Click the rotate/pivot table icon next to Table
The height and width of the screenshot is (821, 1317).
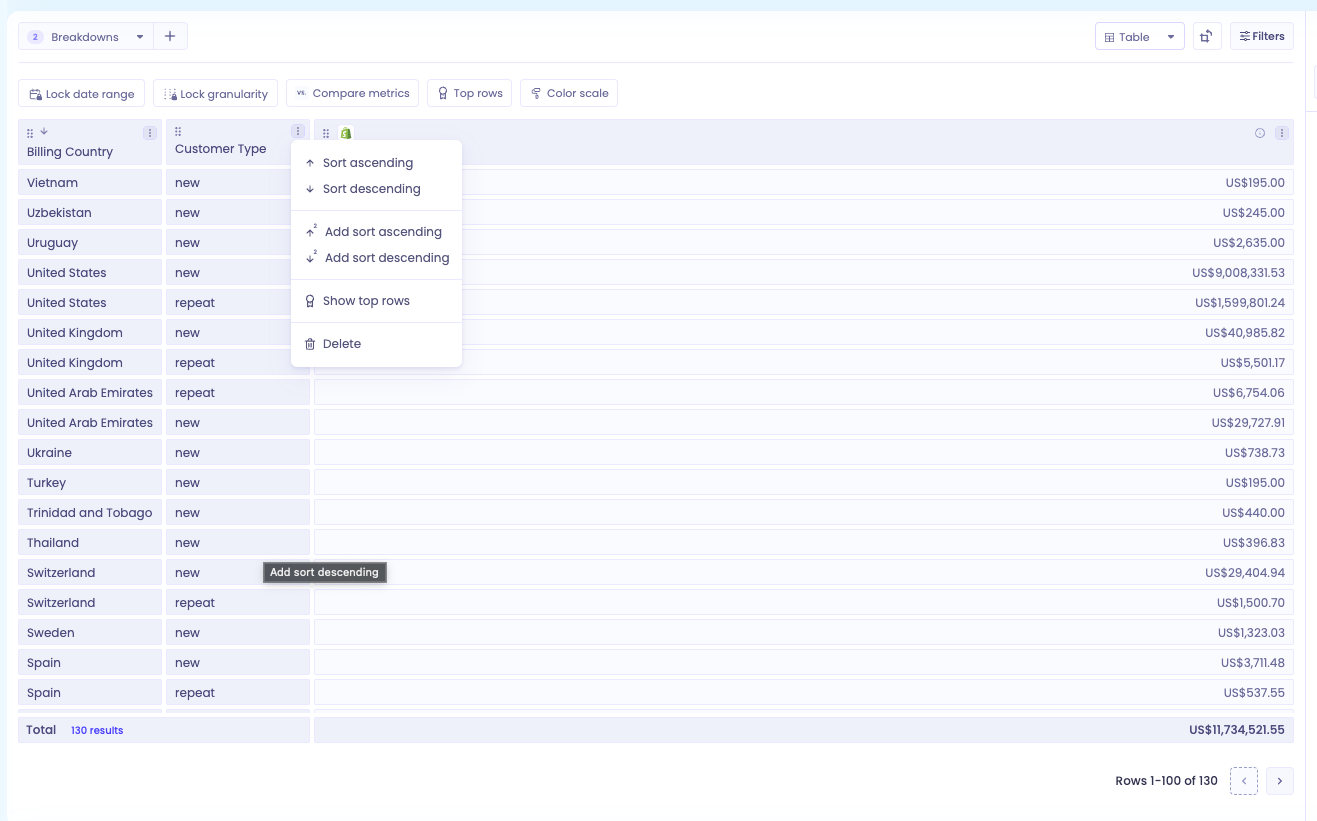point(1207,37)
